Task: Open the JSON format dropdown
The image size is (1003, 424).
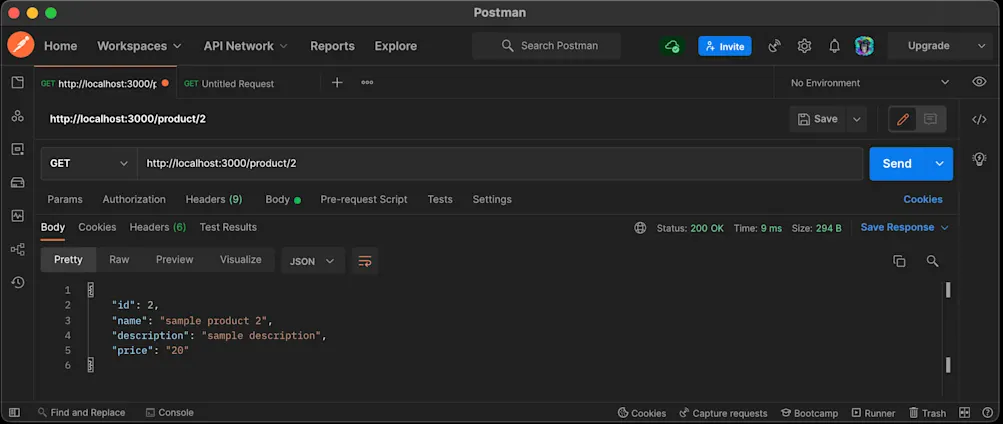Action: pos(313,261)
